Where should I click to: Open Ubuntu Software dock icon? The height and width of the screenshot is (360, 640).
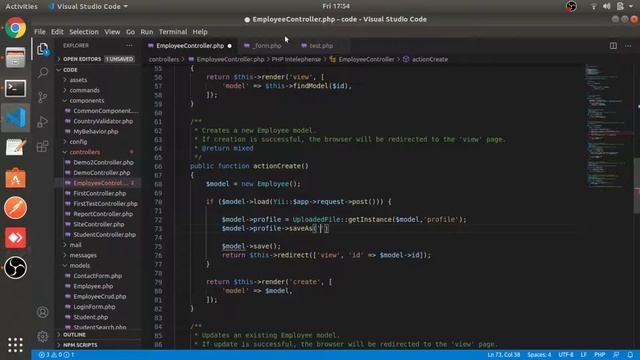[16, 178]
